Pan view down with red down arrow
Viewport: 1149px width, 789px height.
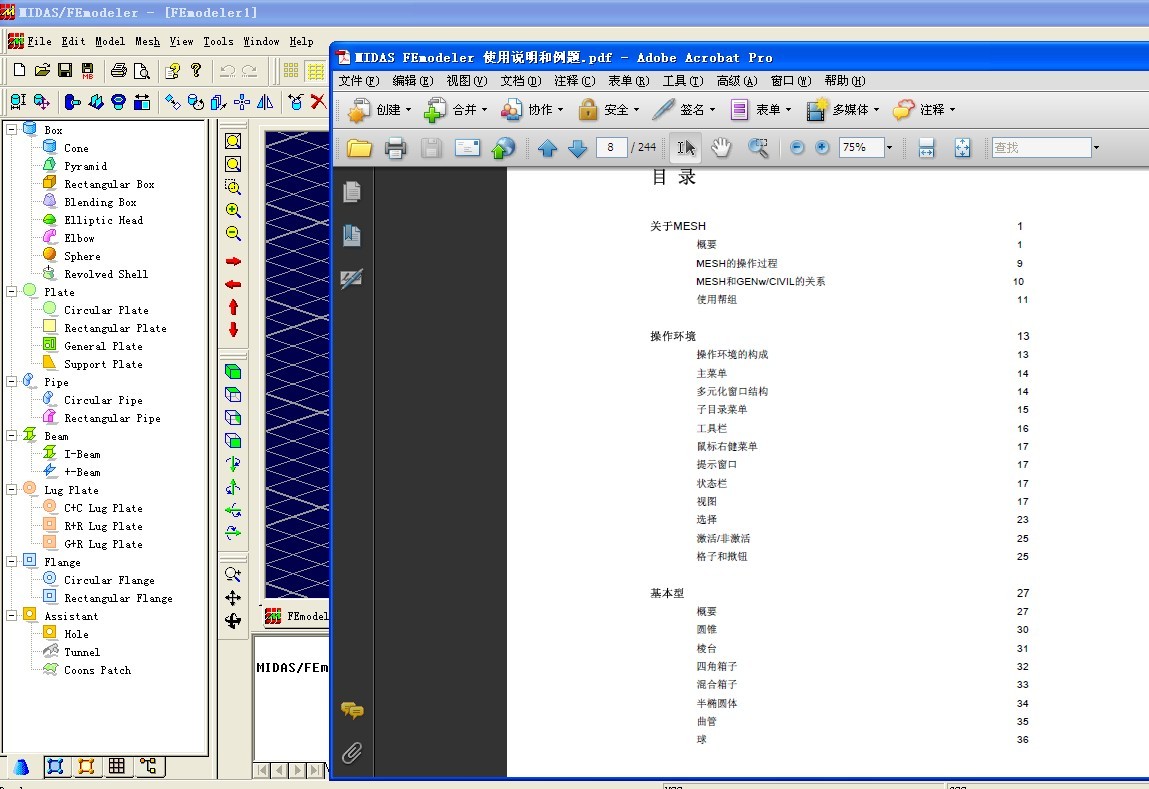pyautogui.click(x=233, y=330)
